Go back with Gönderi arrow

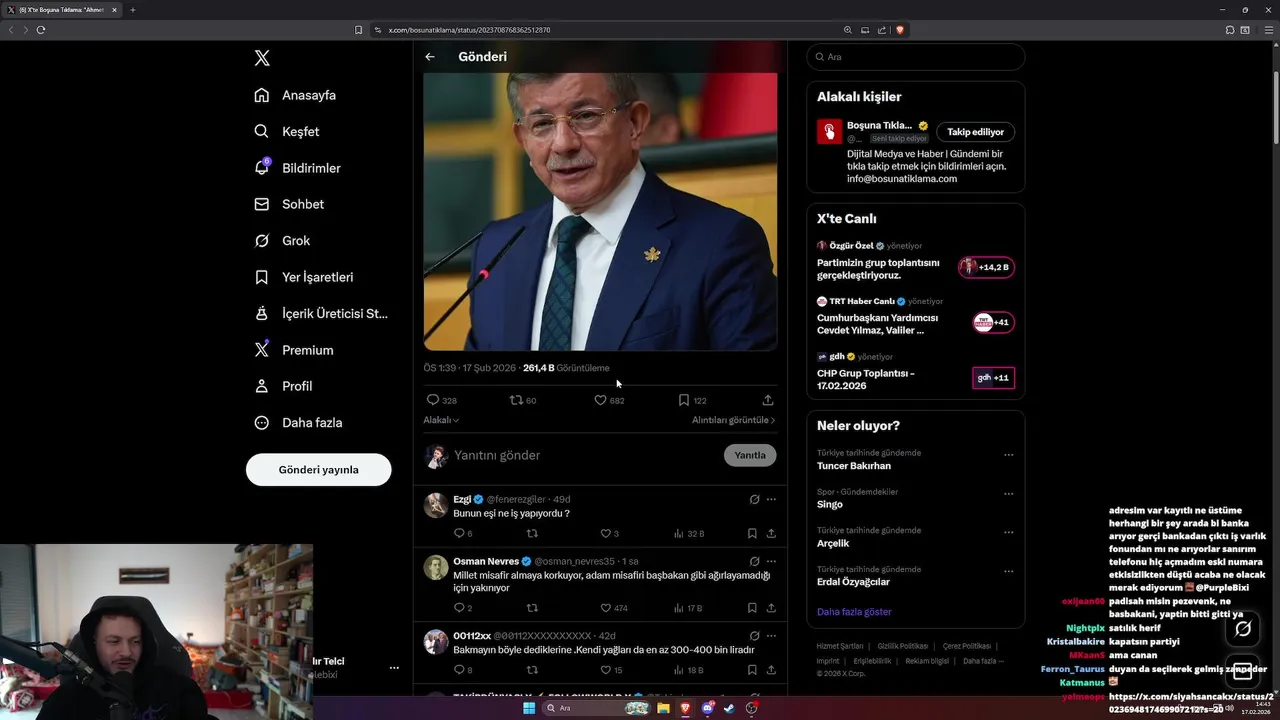(x=430, y=57)
